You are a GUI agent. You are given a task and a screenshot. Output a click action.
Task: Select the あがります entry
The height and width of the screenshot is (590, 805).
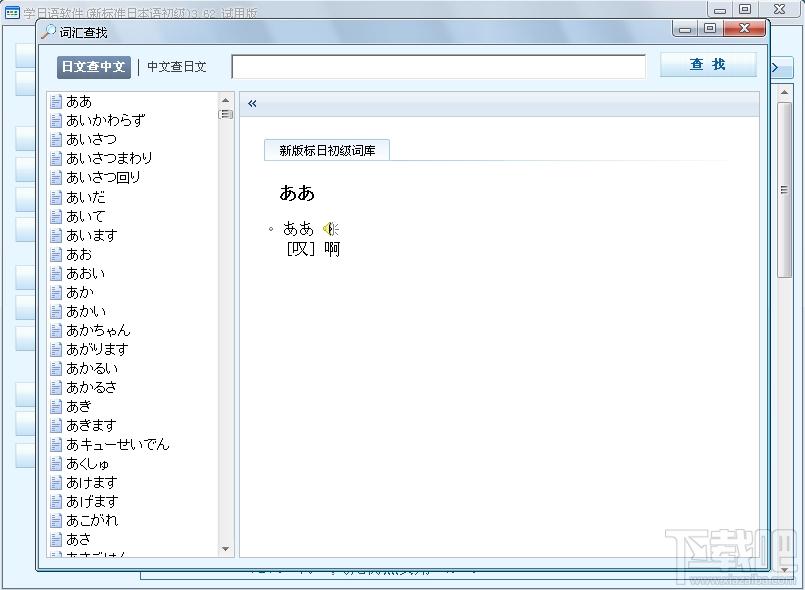(x=97, y=349)
